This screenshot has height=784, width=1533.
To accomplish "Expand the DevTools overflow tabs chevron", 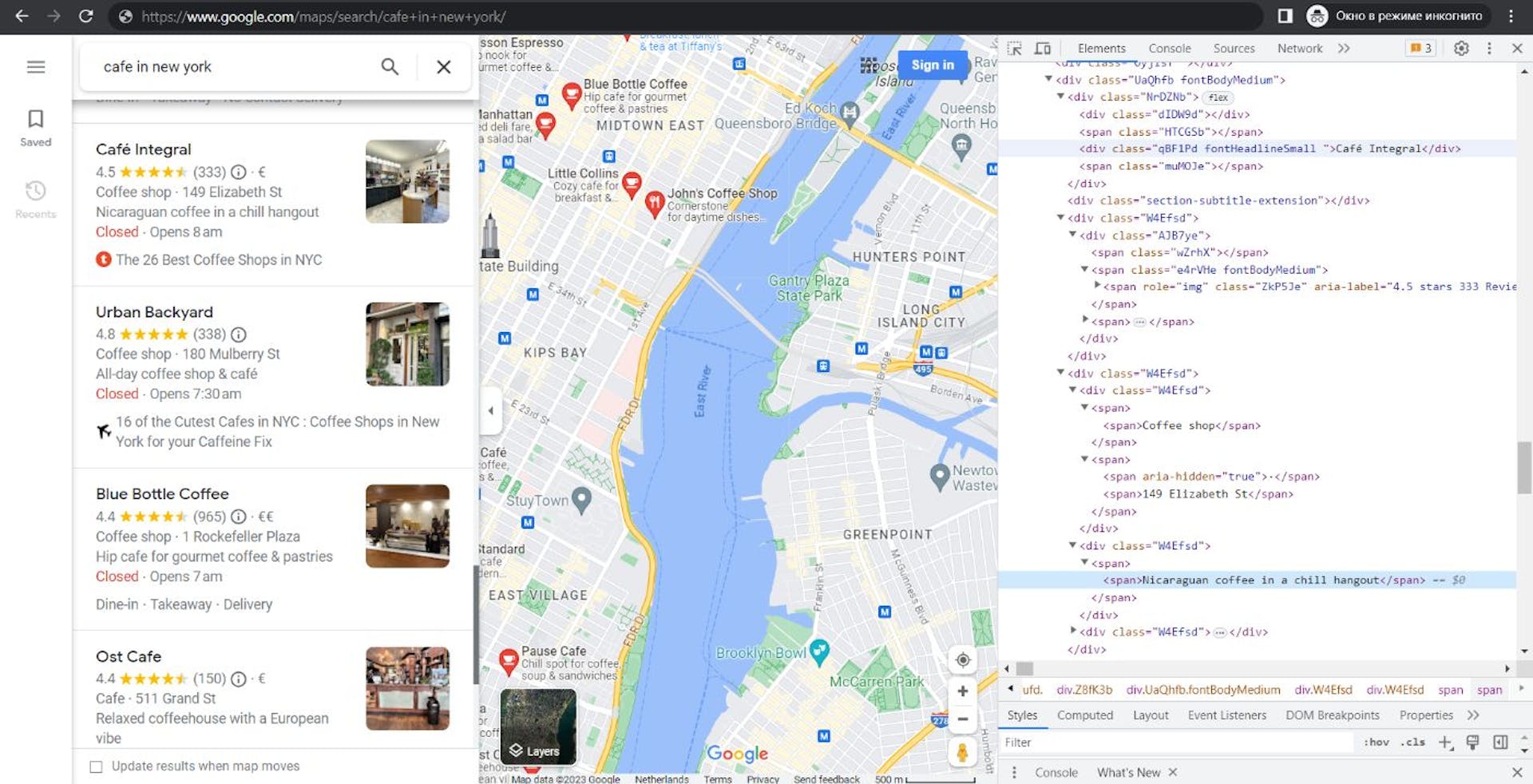I will coord(1344,48).
